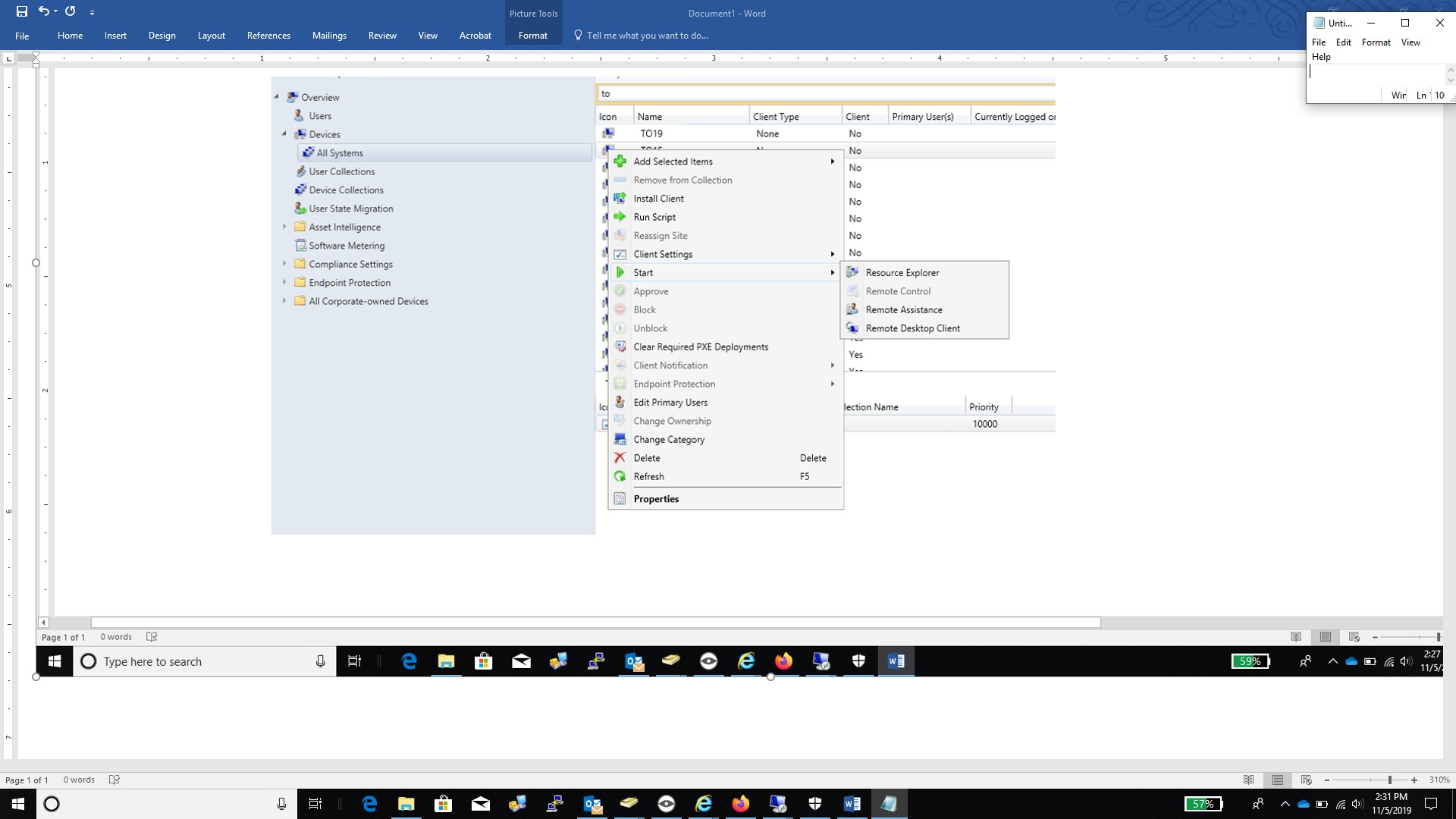This screenshot has width=1456, height=819.
Task: Open Notepad from the Windows taskbar
Action: point(888,804)
